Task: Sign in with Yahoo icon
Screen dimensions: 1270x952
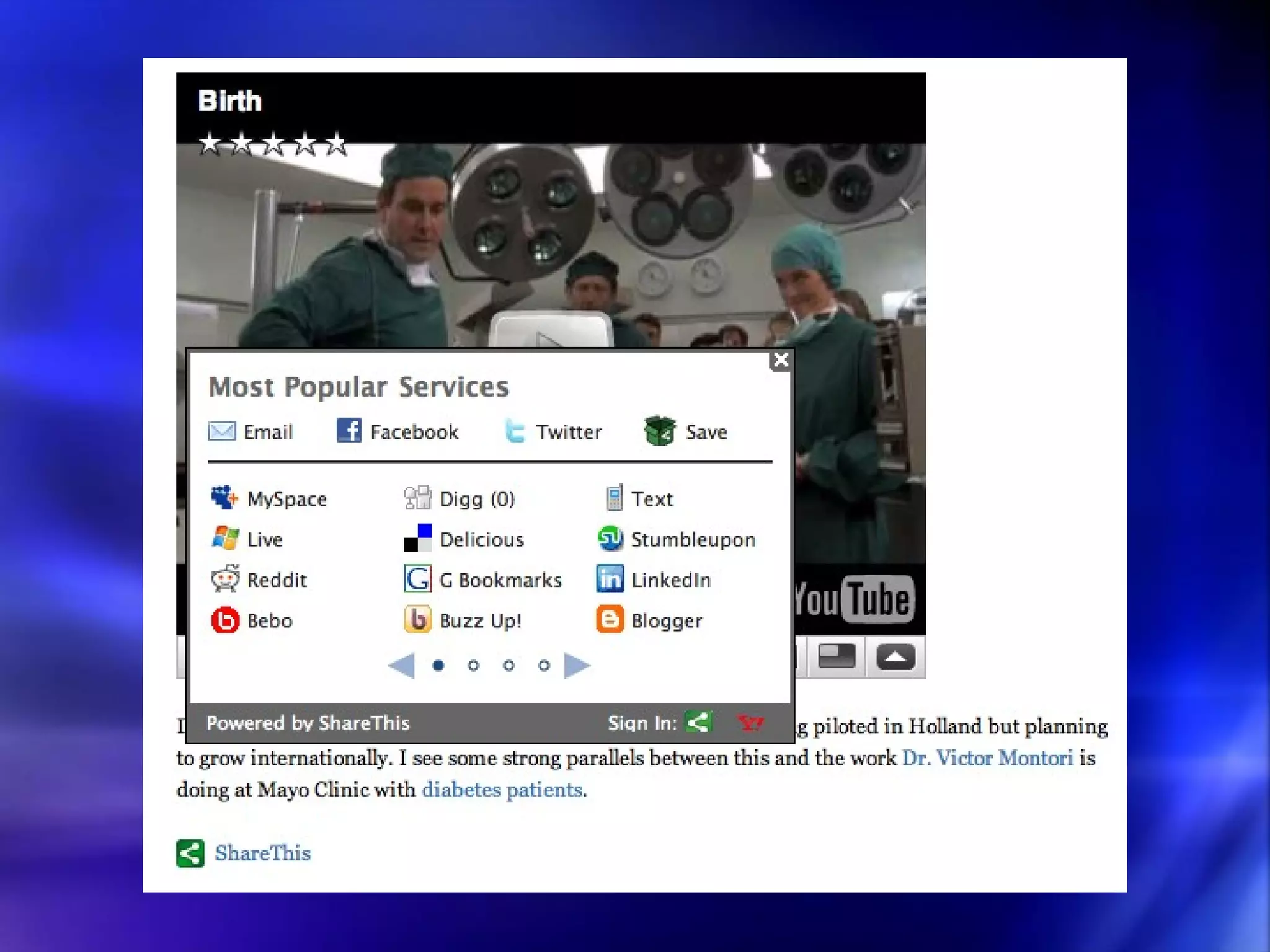Action: (x=750, y=723)
